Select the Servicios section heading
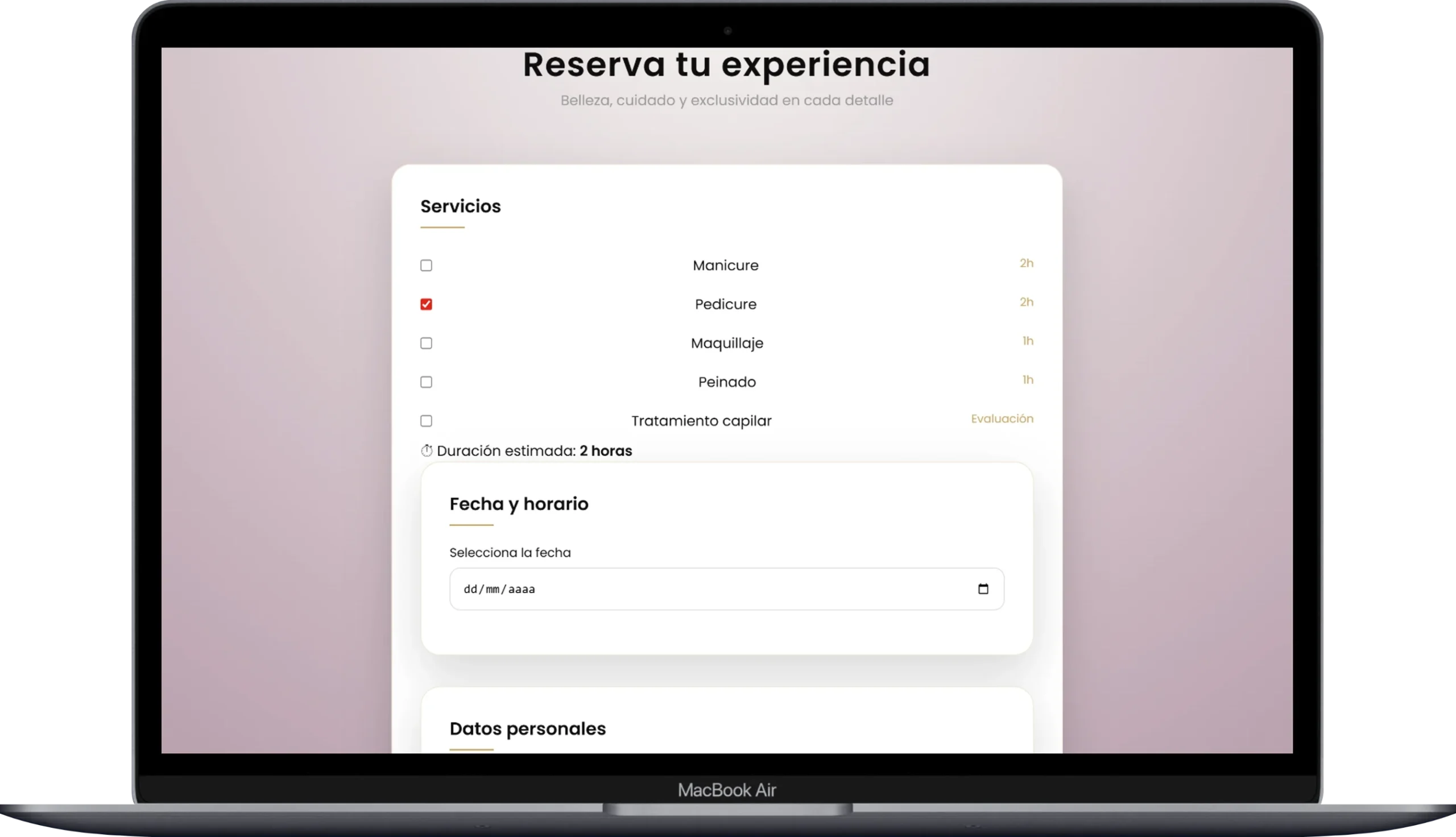1456x837 pixels. [460, 206]
